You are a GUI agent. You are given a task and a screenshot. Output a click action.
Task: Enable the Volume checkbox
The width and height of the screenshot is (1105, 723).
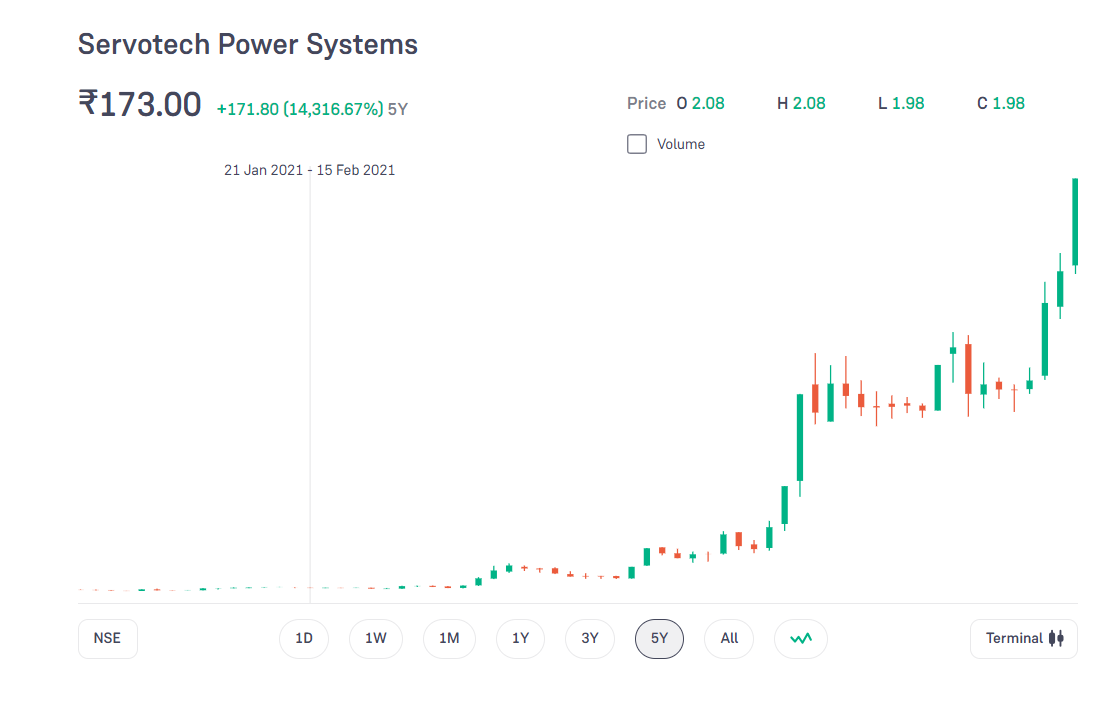[636, 144]
